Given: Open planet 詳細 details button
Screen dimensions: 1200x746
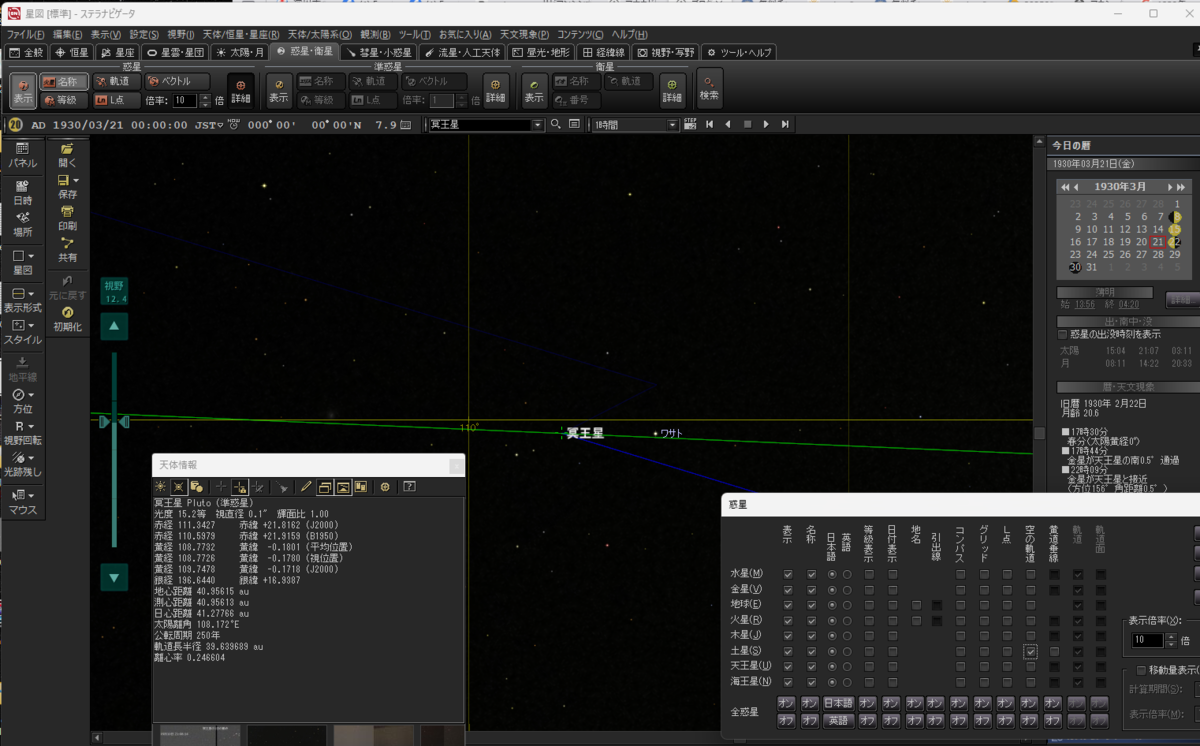Looking at the screenshot, I should coord(240,90).
